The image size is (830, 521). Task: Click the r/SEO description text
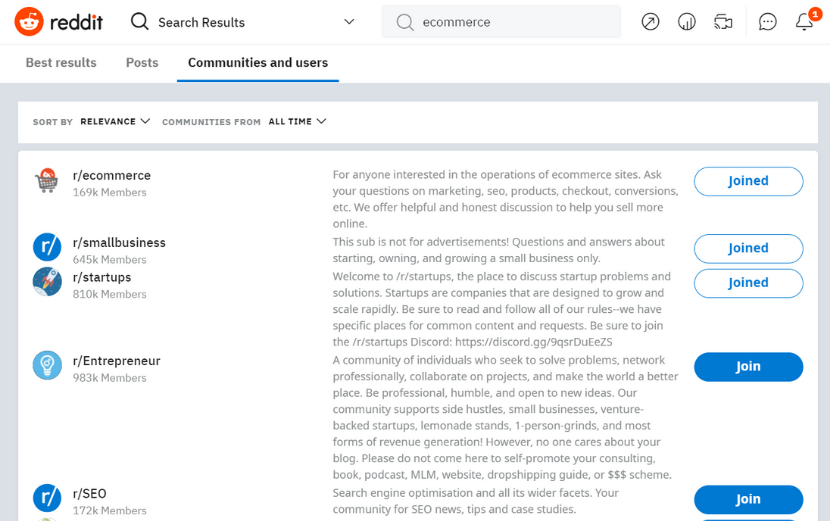[x=475, y=501]
